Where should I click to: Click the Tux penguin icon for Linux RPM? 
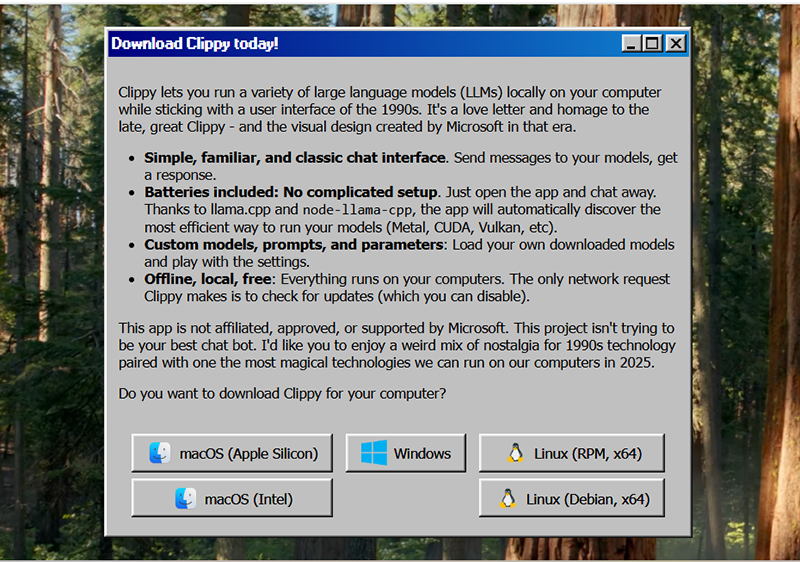(515, 453)
